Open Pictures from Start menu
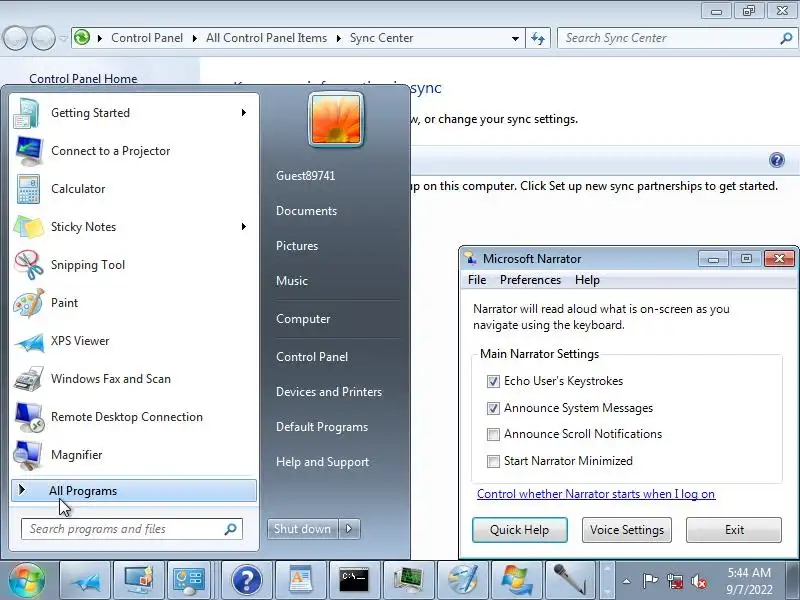Viewport: 800px width, 600px height. point(297,246)
